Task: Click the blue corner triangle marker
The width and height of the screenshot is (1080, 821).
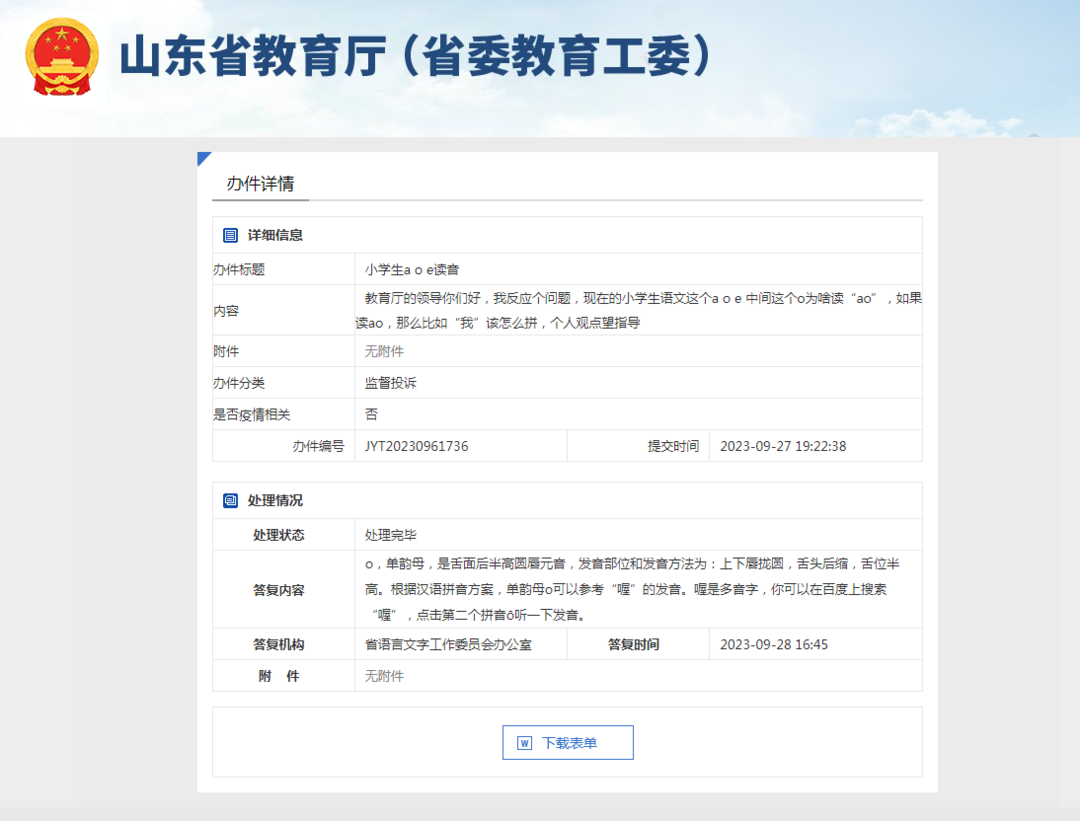Action: [x=203, y=158]
